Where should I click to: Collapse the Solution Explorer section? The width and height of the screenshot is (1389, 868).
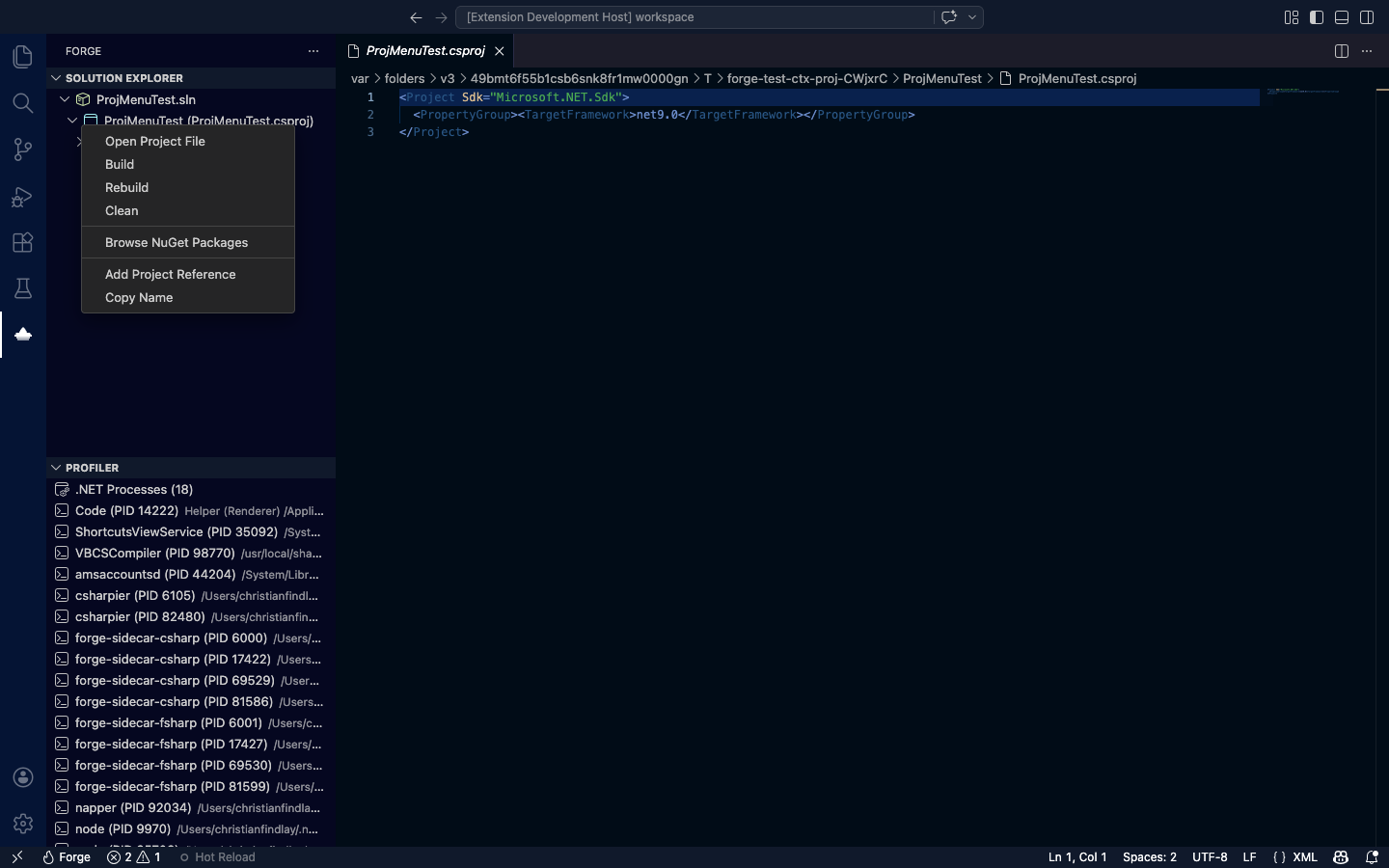pos(56,78)
